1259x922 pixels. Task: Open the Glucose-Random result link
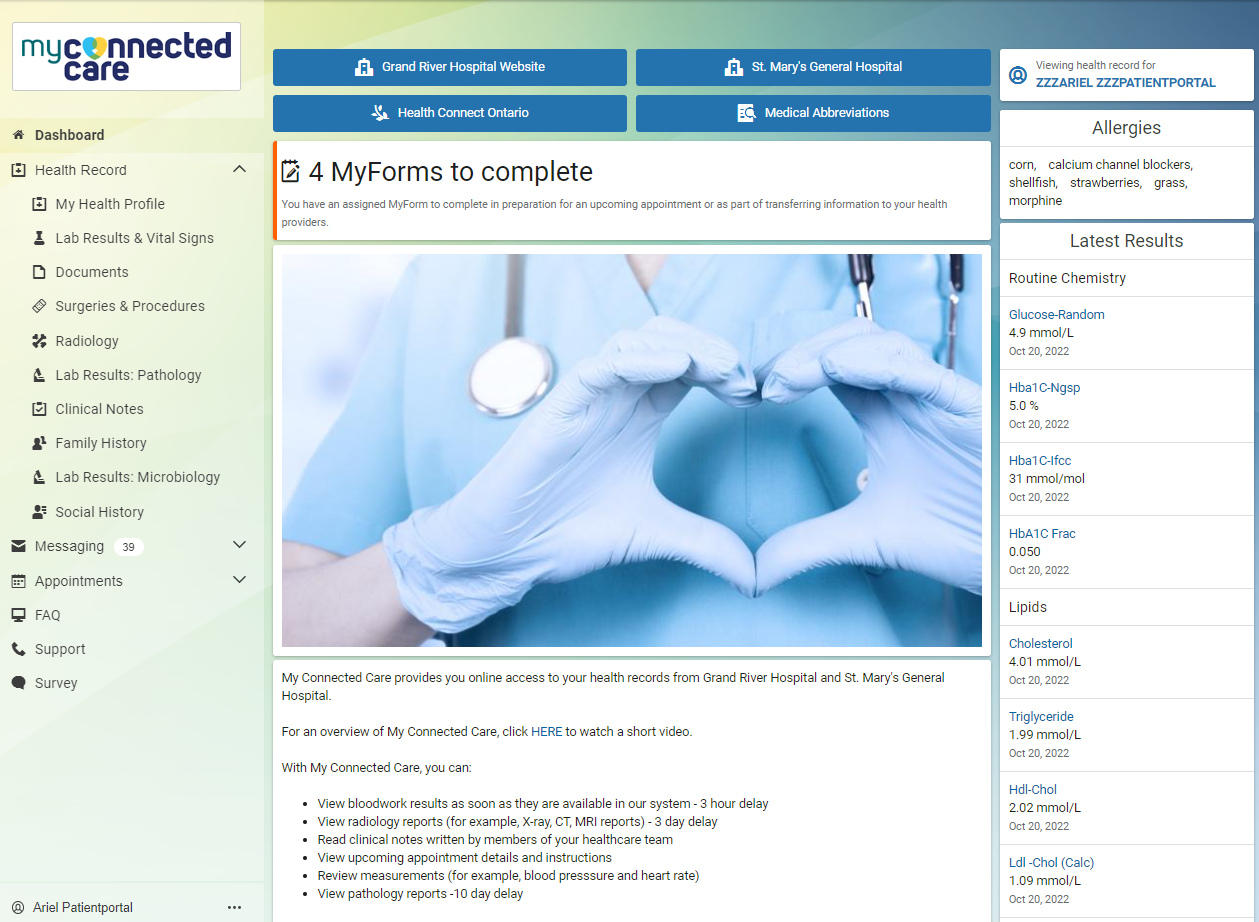(x=1056, y=314)
